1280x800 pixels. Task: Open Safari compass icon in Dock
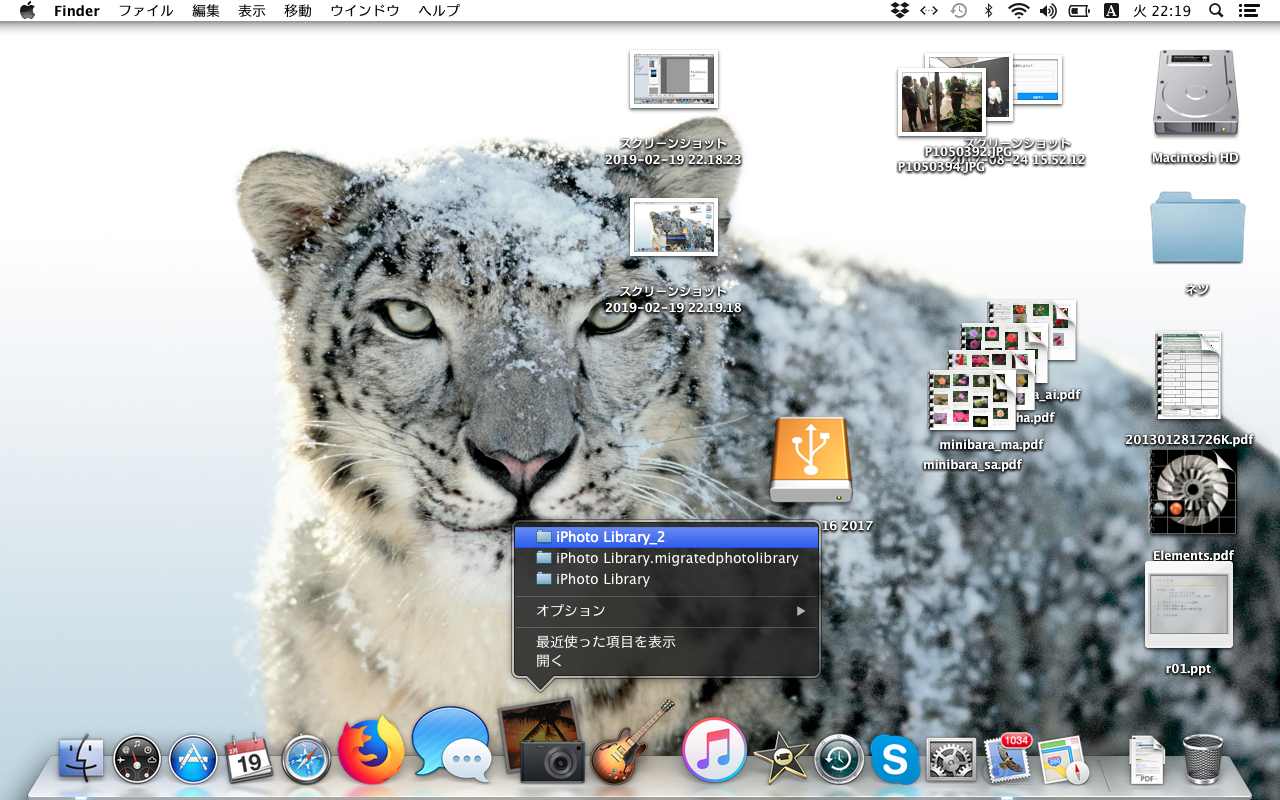coord(306,760)
